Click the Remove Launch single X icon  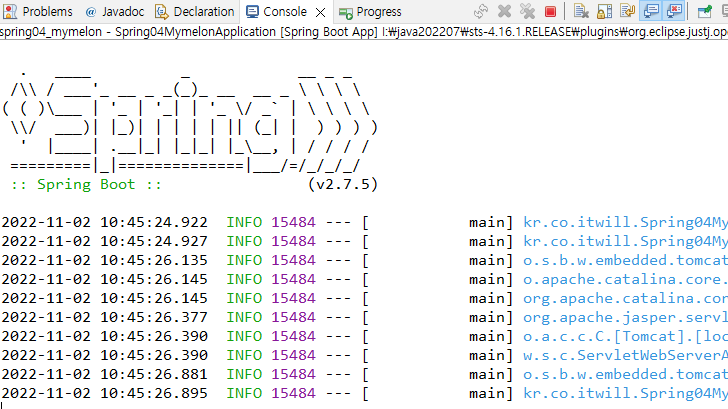504,12
